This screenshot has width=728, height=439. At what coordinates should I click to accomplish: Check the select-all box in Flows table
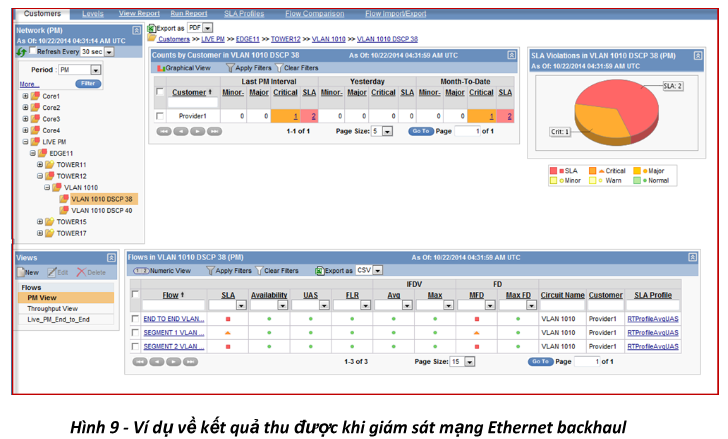point(135,294)
